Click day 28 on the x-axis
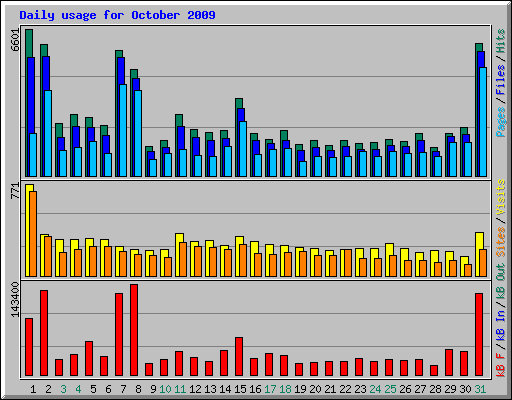 (x=435, y=389)
